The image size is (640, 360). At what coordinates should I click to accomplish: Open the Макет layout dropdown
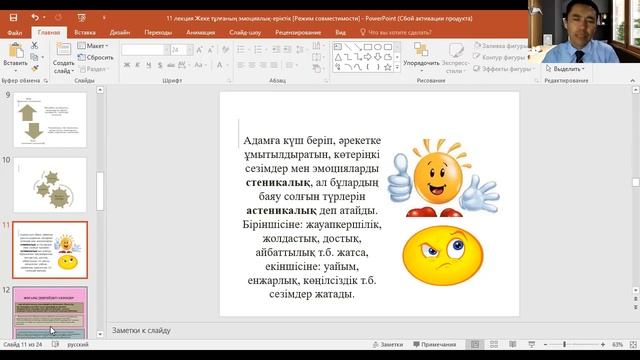coord(93,46)
